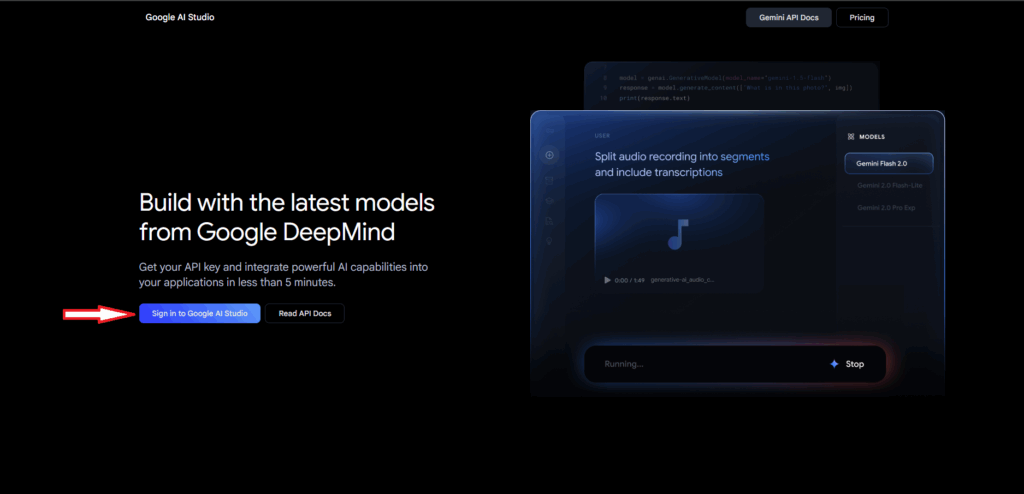Image resolution: width=1024 pixels, height=494 pixels.
Task: Click the envelope icon in preview sidebar
Action: pyautogui.click(x=549, y=179)
